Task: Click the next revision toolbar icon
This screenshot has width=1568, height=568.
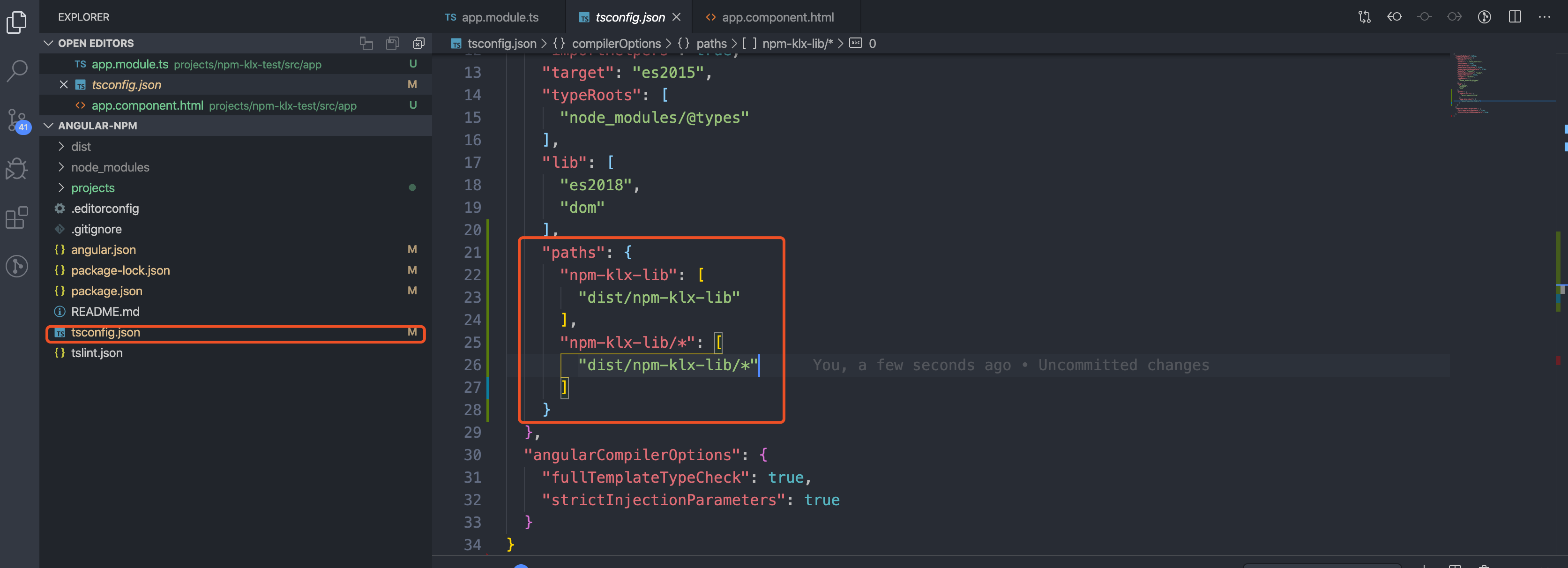Action: click(x=1454, y=17)
